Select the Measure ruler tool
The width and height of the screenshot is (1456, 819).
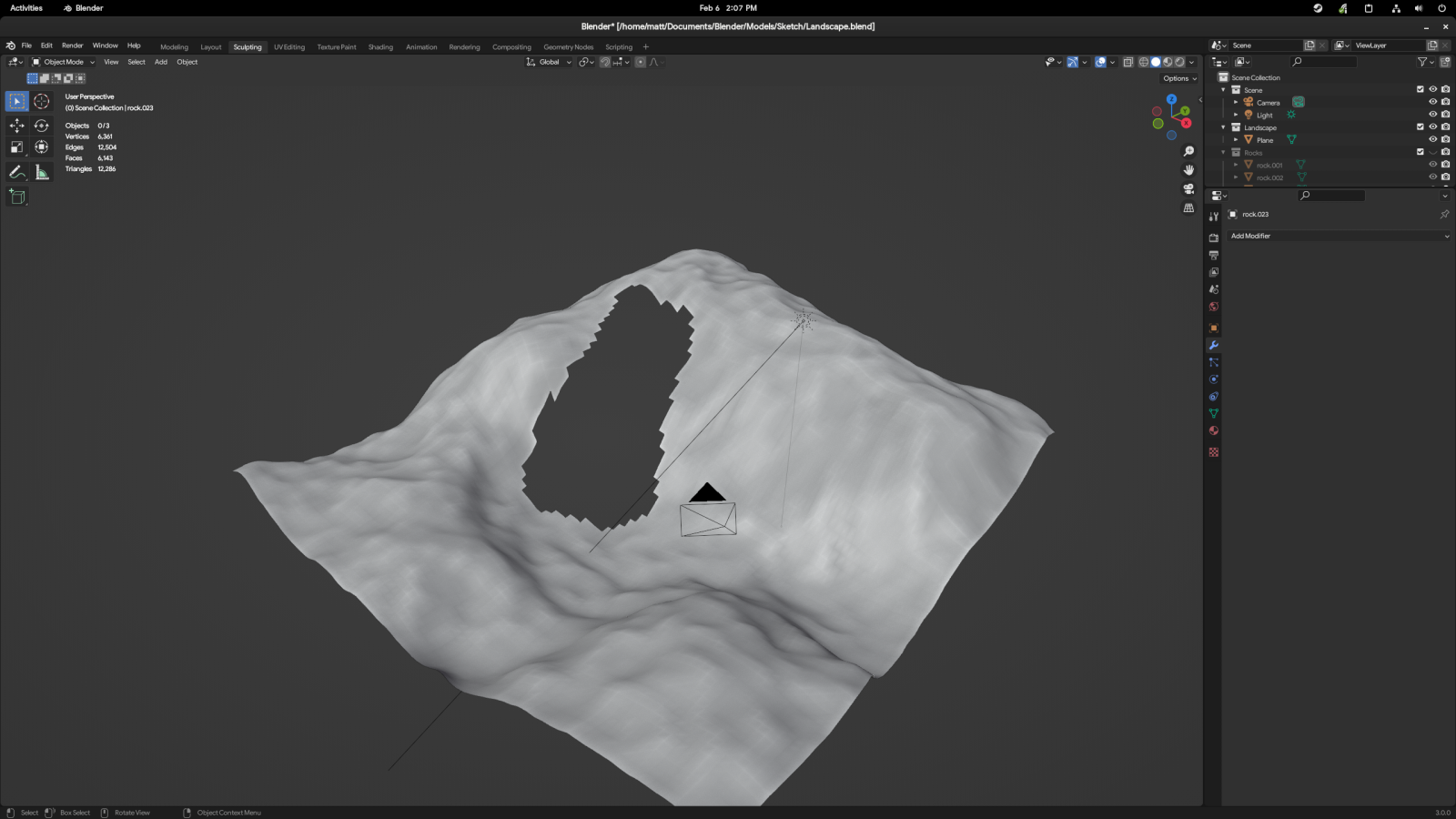[x=42, y=172]
